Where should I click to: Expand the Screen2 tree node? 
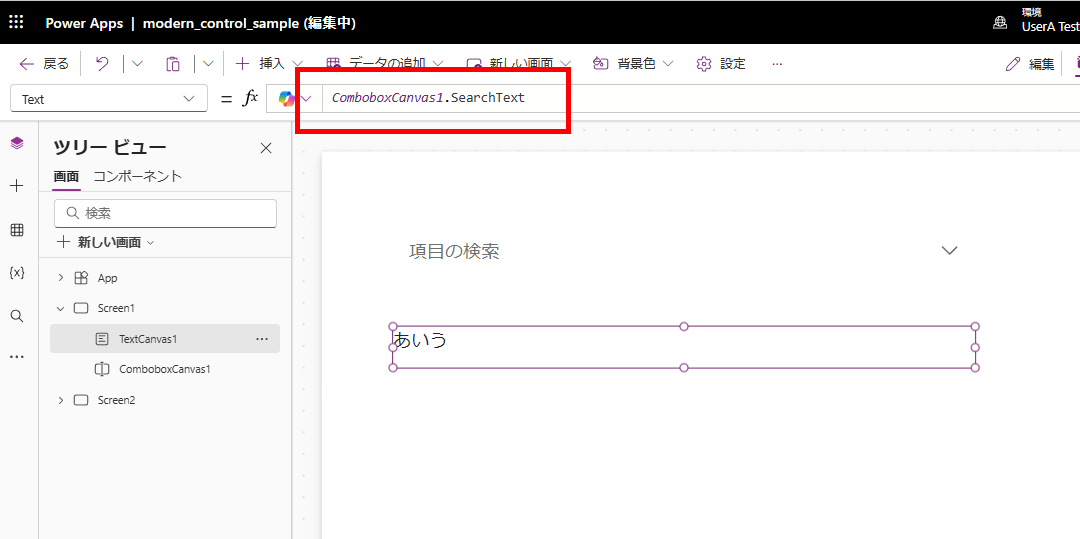(61, 400)
